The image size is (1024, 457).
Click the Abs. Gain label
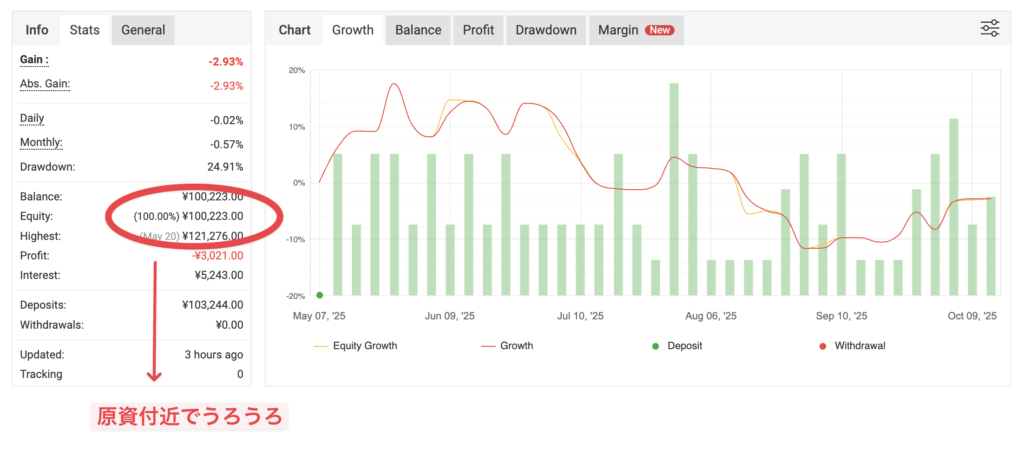(44, 84)
